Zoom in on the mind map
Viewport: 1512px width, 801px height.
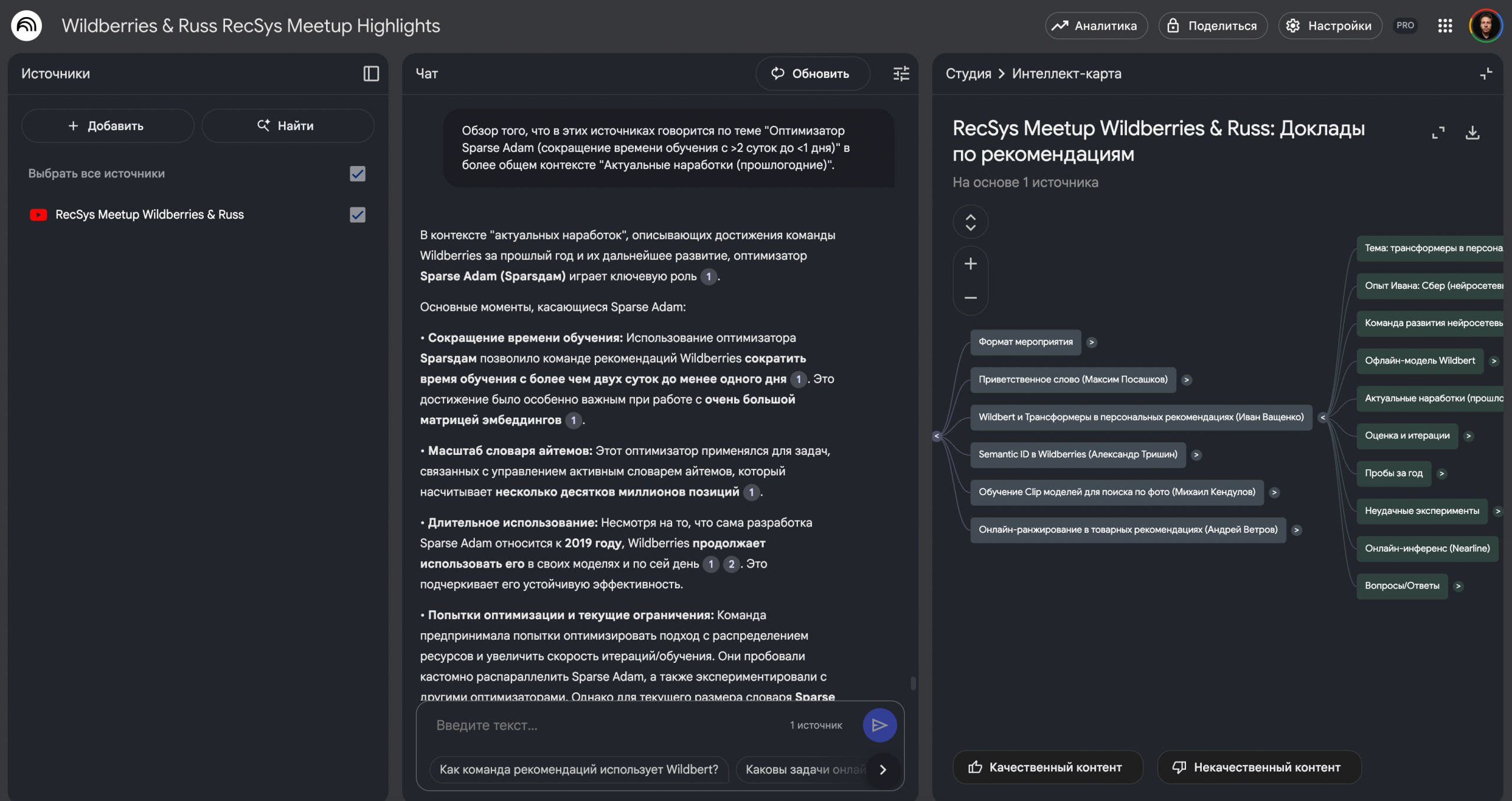click(x=970, y=263)
